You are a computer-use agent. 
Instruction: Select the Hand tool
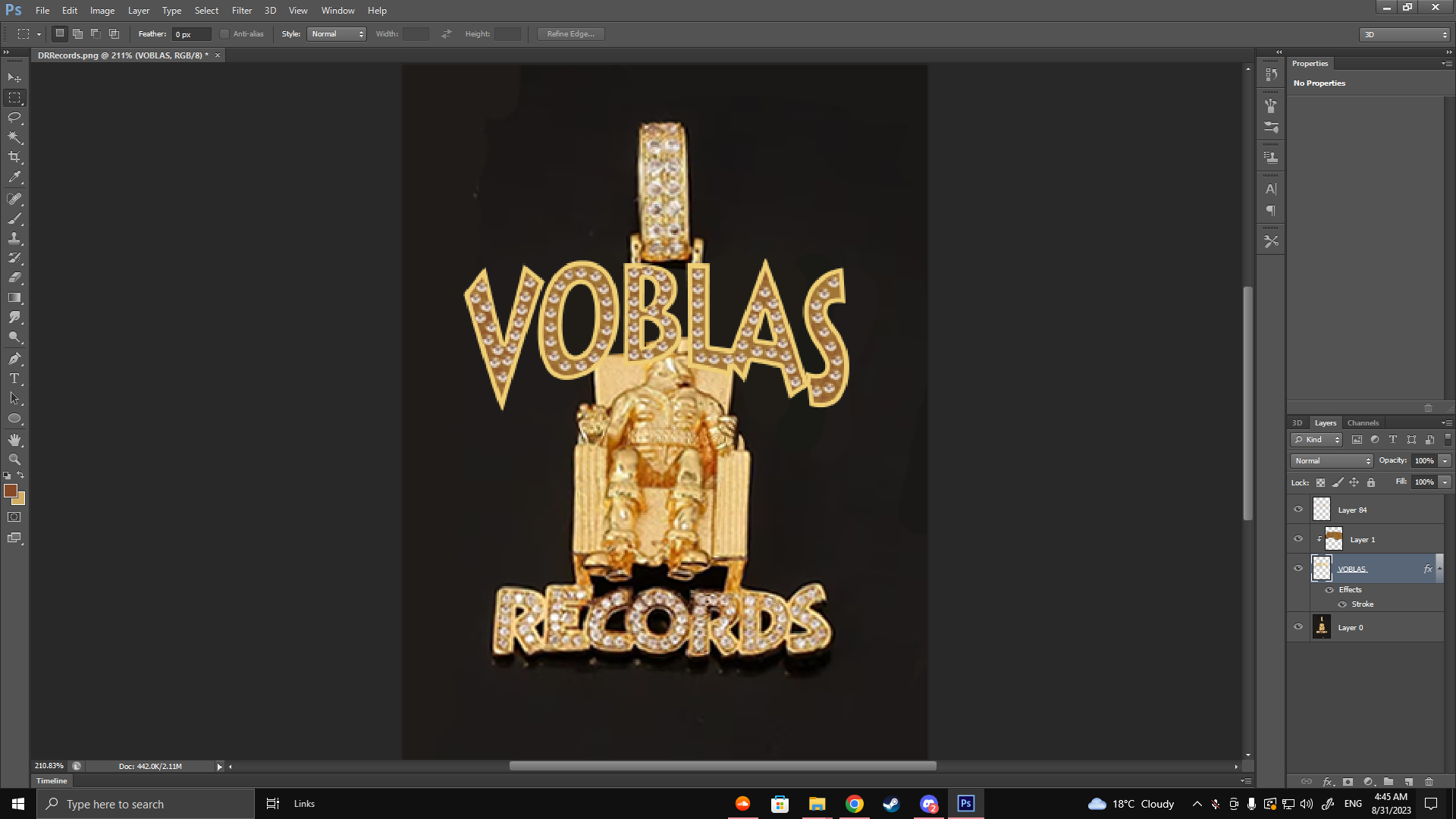14,440
